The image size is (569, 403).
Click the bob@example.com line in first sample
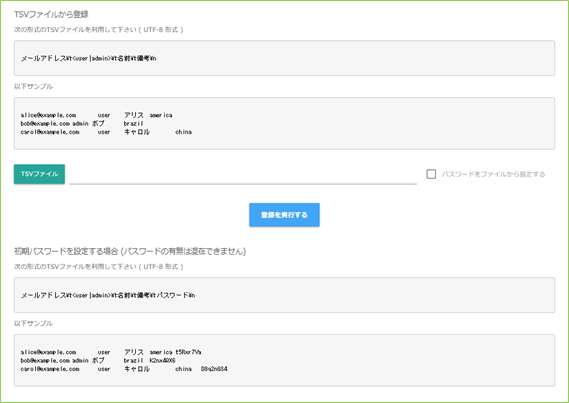(82, 123)
